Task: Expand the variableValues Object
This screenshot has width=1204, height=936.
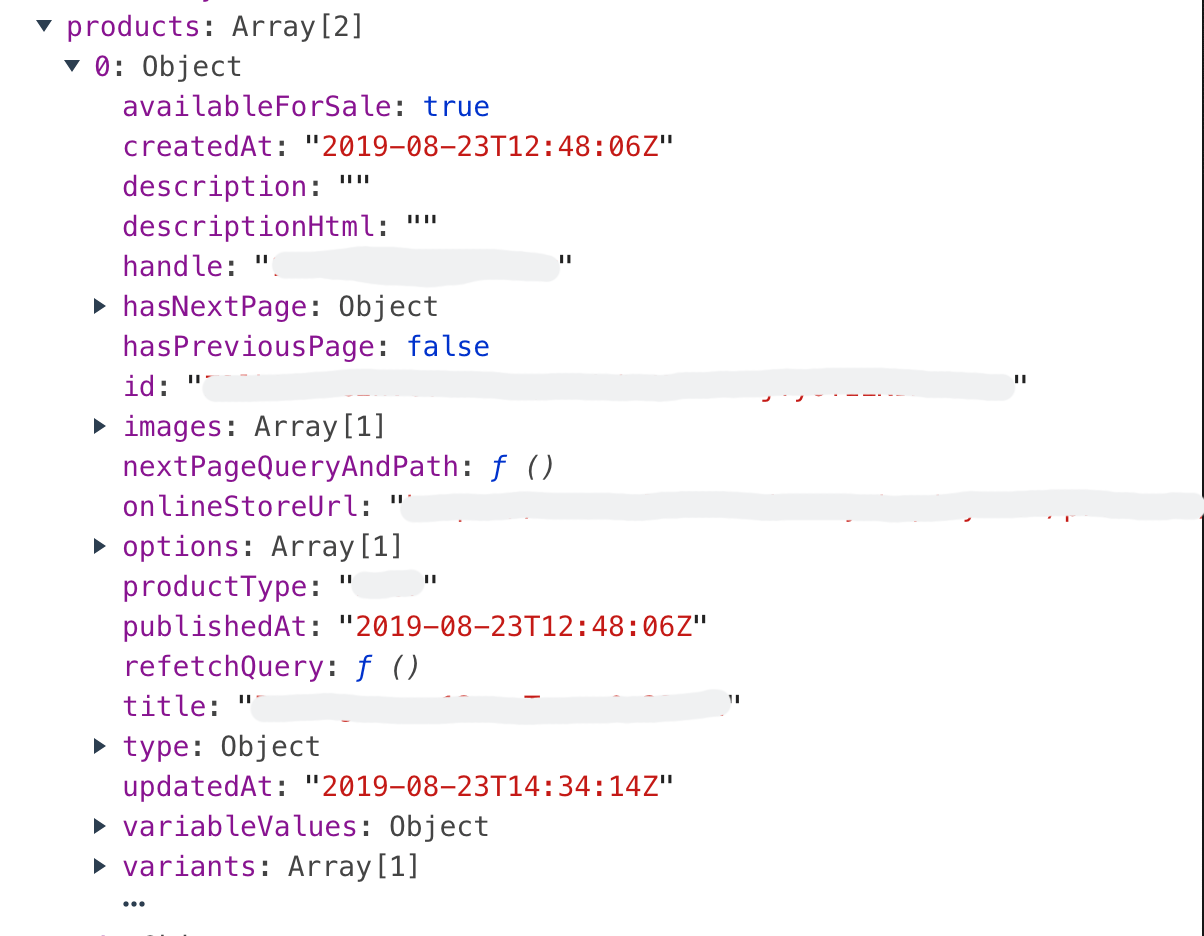Action: (98, 826)
